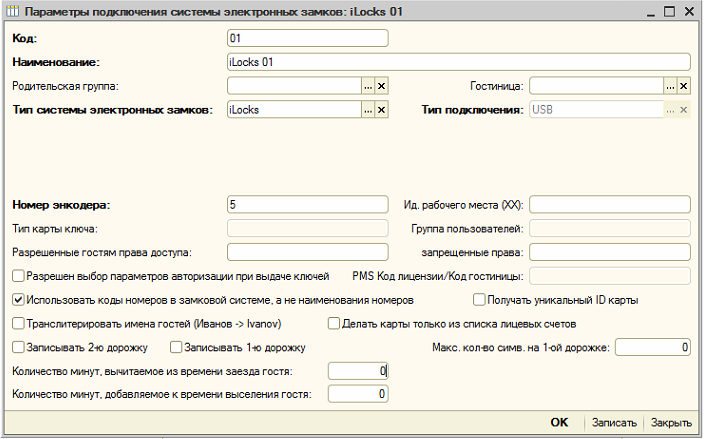Enable Записывать 2-ю дорожку checkbox
Image resolution: width=704 pixels, height=439 pixels.
tap(18, 347)
